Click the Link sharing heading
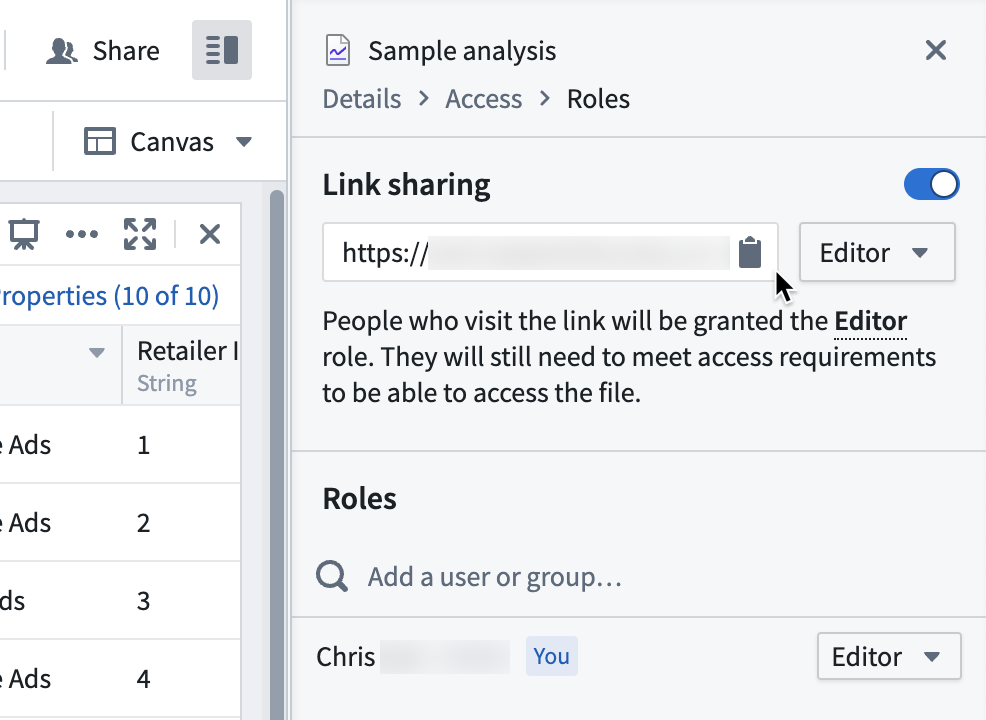This screenshot has height=720, width=986. coord(406,185)
